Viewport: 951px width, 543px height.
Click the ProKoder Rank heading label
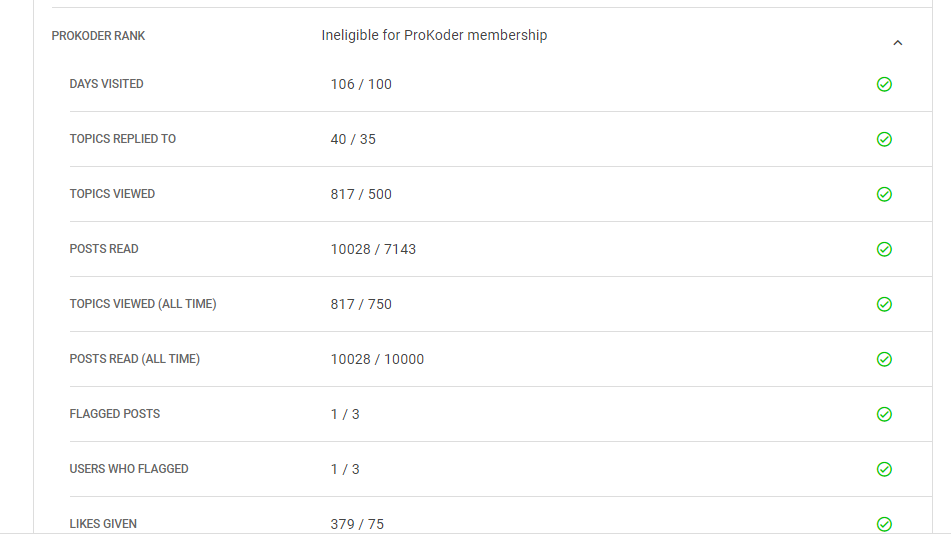[98, 36]
